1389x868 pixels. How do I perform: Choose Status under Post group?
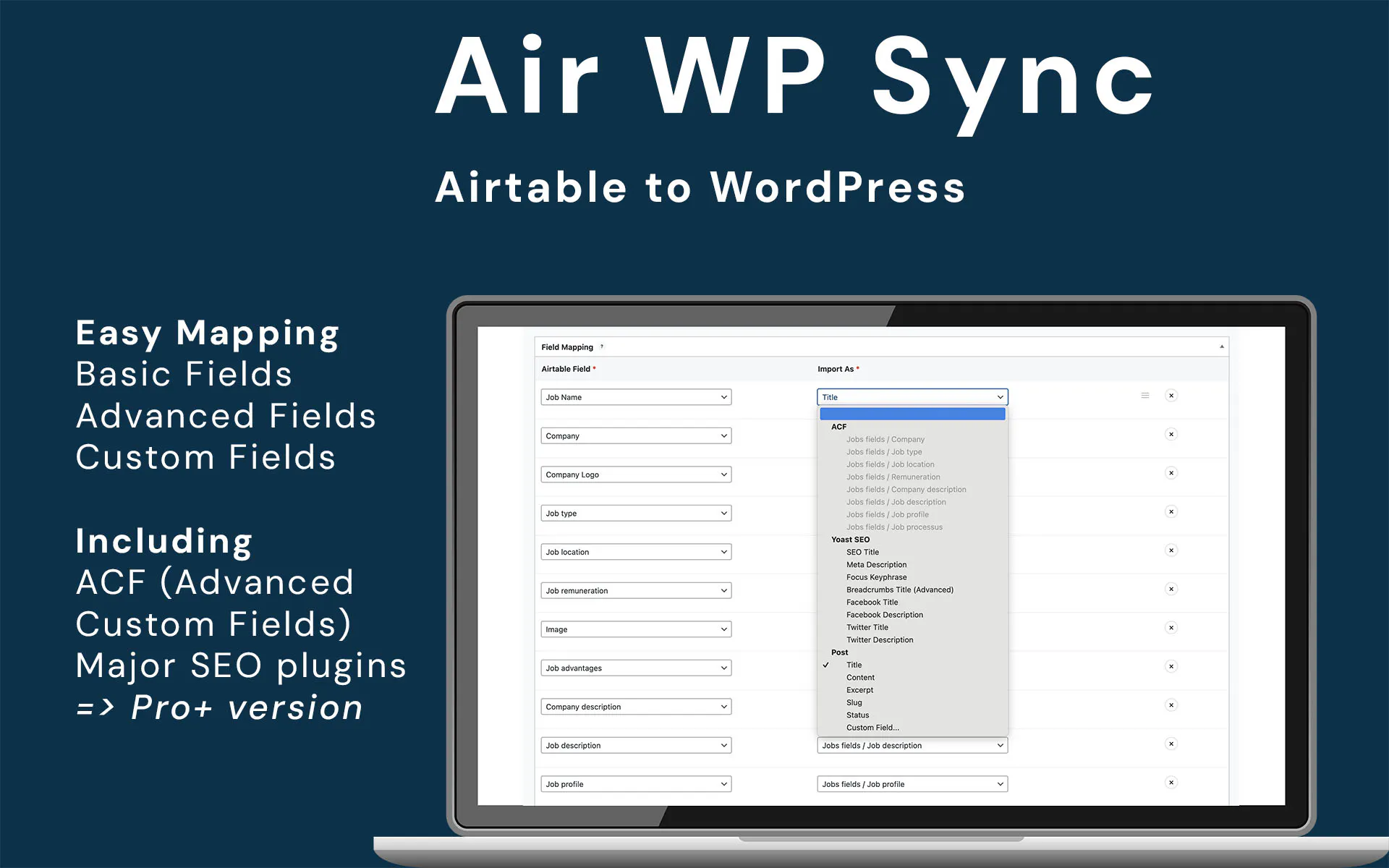[857, 715]
